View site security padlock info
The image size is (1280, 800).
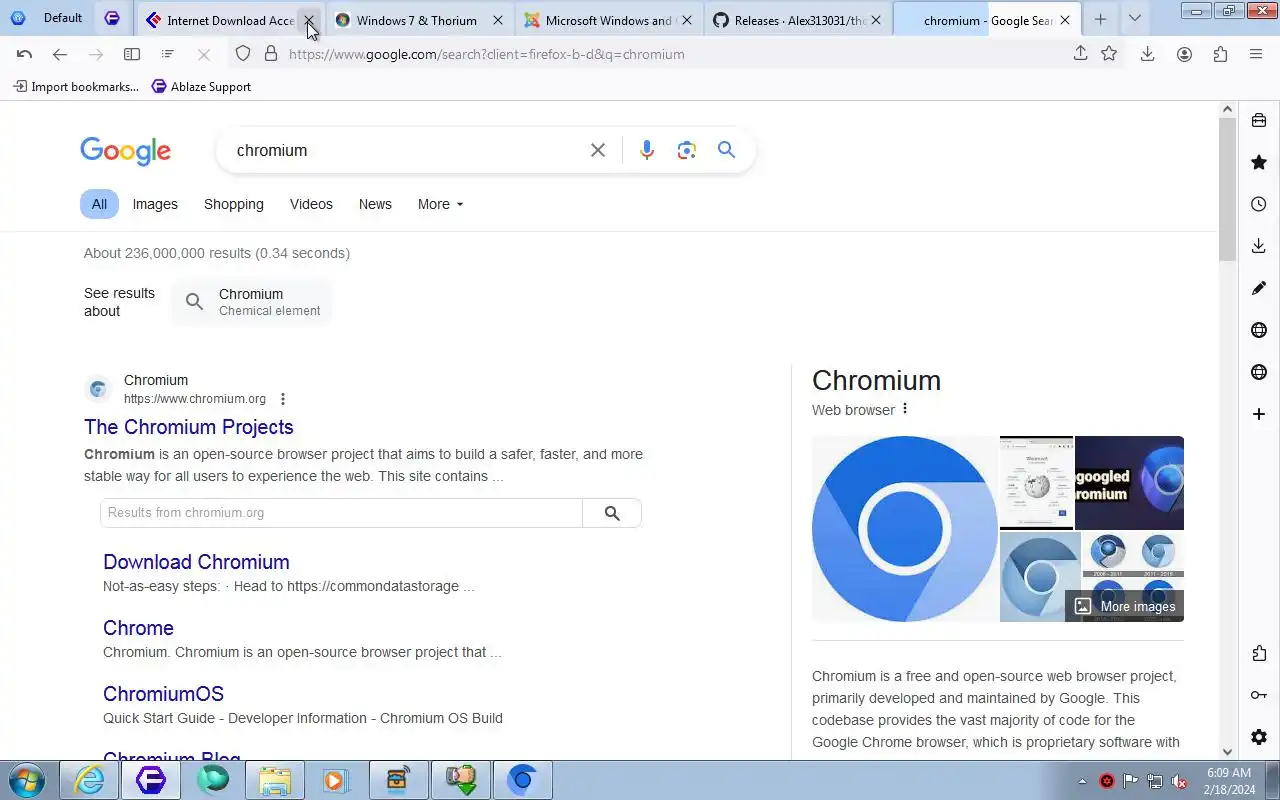270,54
